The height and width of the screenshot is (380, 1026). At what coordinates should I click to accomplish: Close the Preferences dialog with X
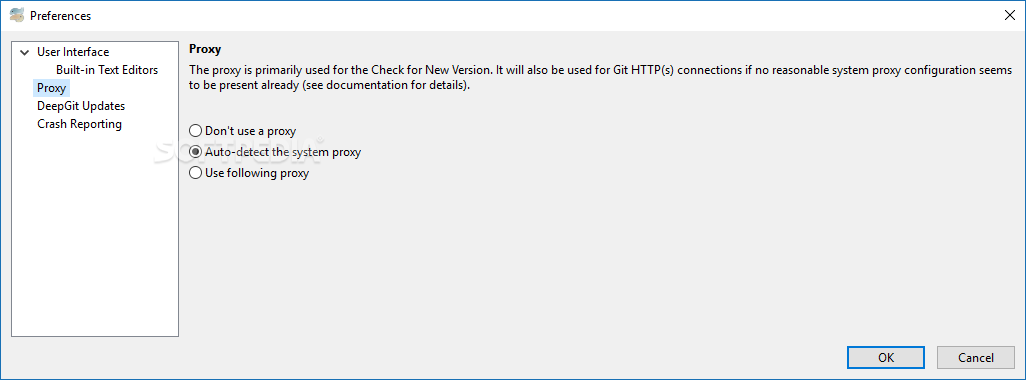click(x=1010, y=15)
